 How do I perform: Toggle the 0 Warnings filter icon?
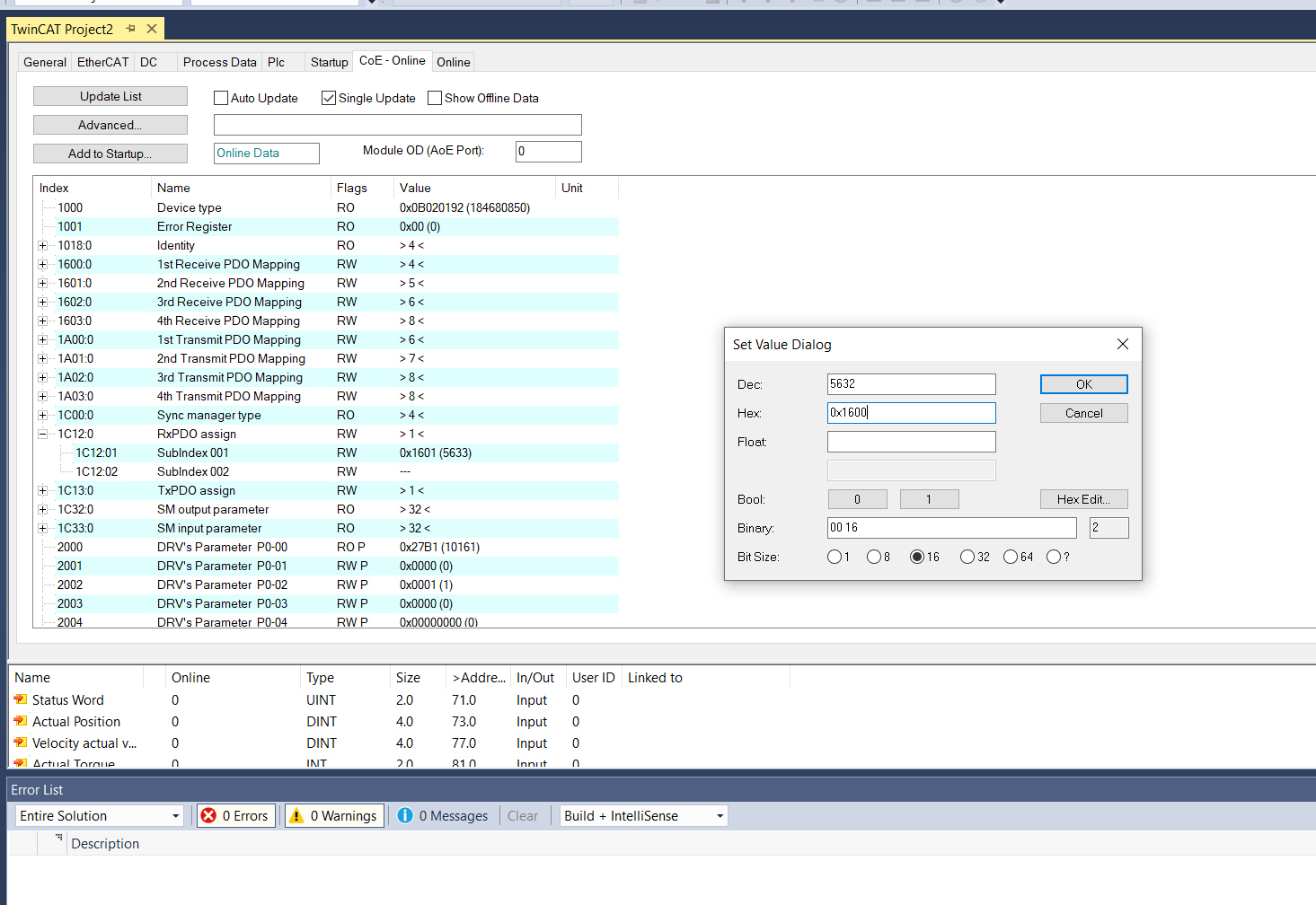click(296, 815)
